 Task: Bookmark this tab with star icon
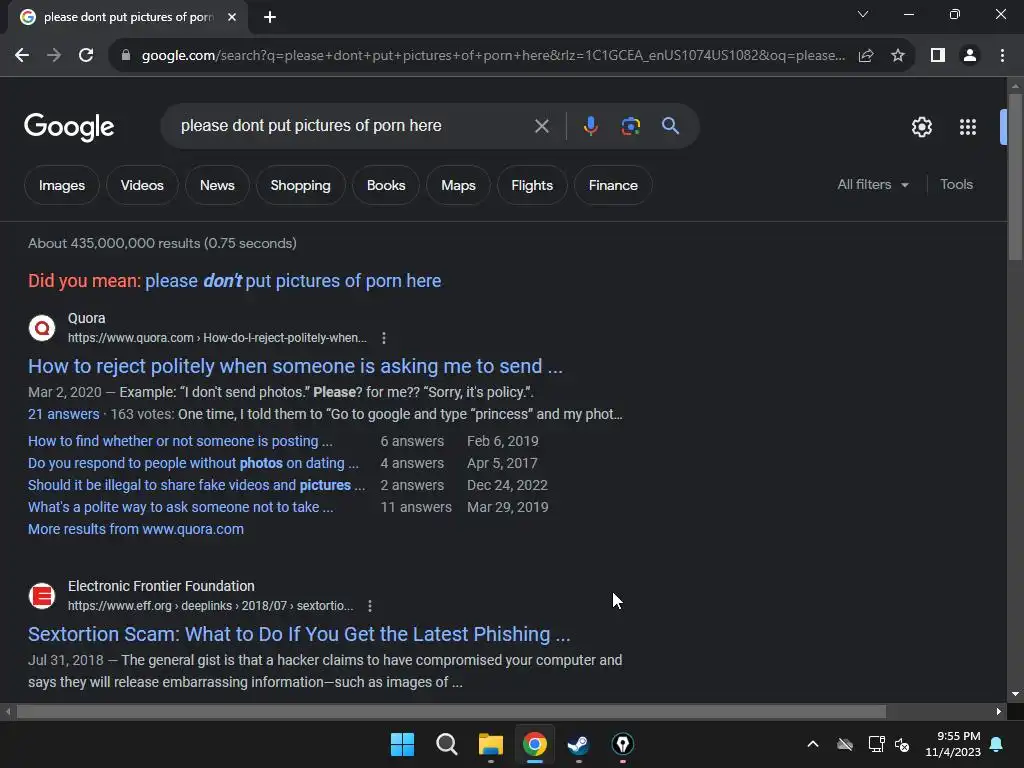tap(898, 56)
